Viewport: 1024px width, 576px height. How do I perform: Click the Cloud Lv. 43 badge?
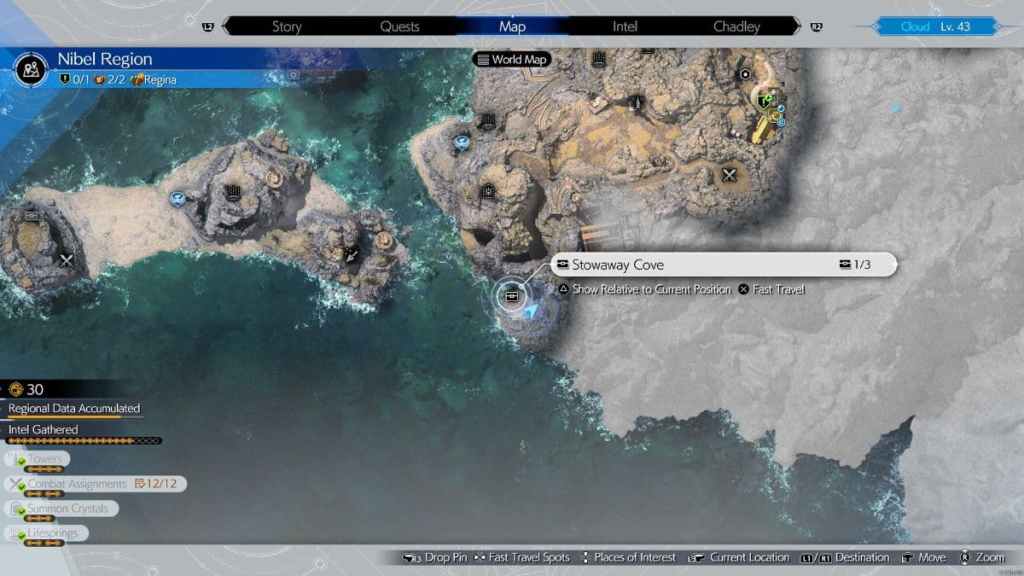(935, 27)
